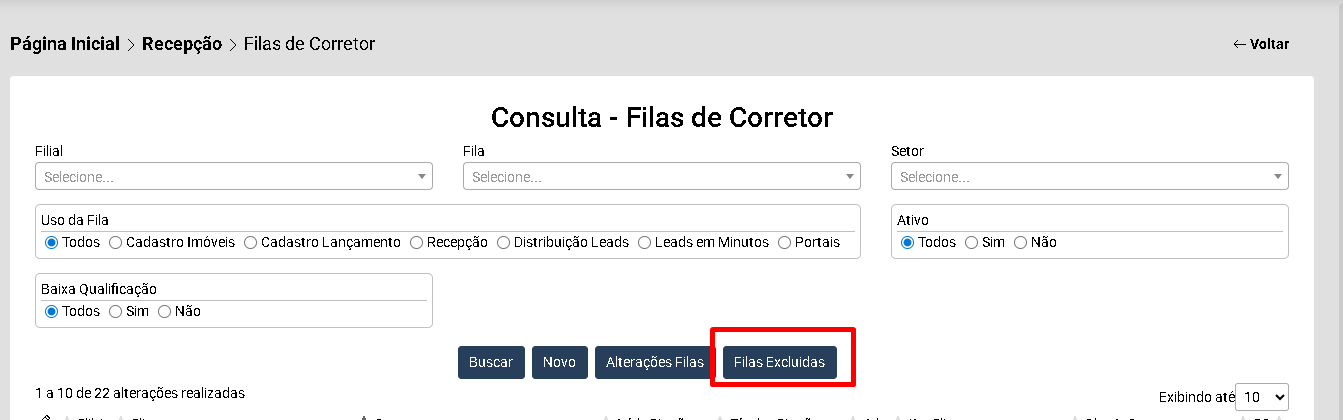The image size is (1343, 420).
Task: Choose the Portais radio option
Action: pos(785,242)
